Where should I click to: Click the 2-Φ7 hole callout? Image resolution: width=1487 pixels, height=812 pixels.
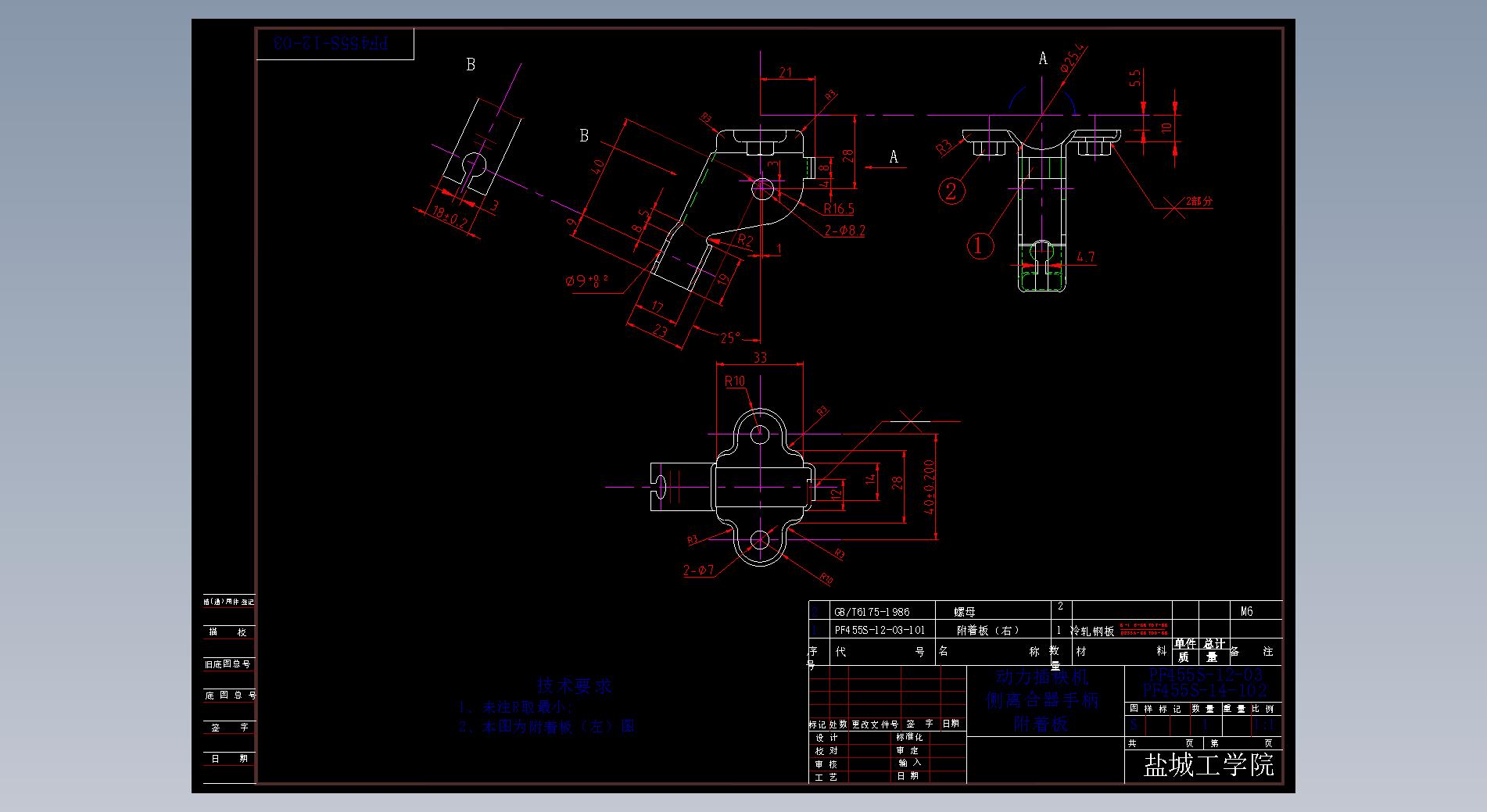(699, 571)
